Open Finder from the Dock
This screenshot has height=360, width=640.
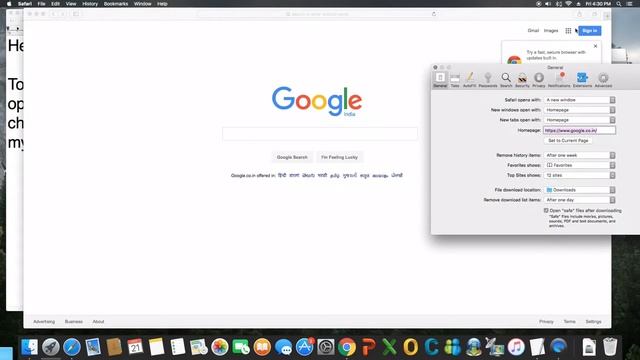tap(29, 347)
